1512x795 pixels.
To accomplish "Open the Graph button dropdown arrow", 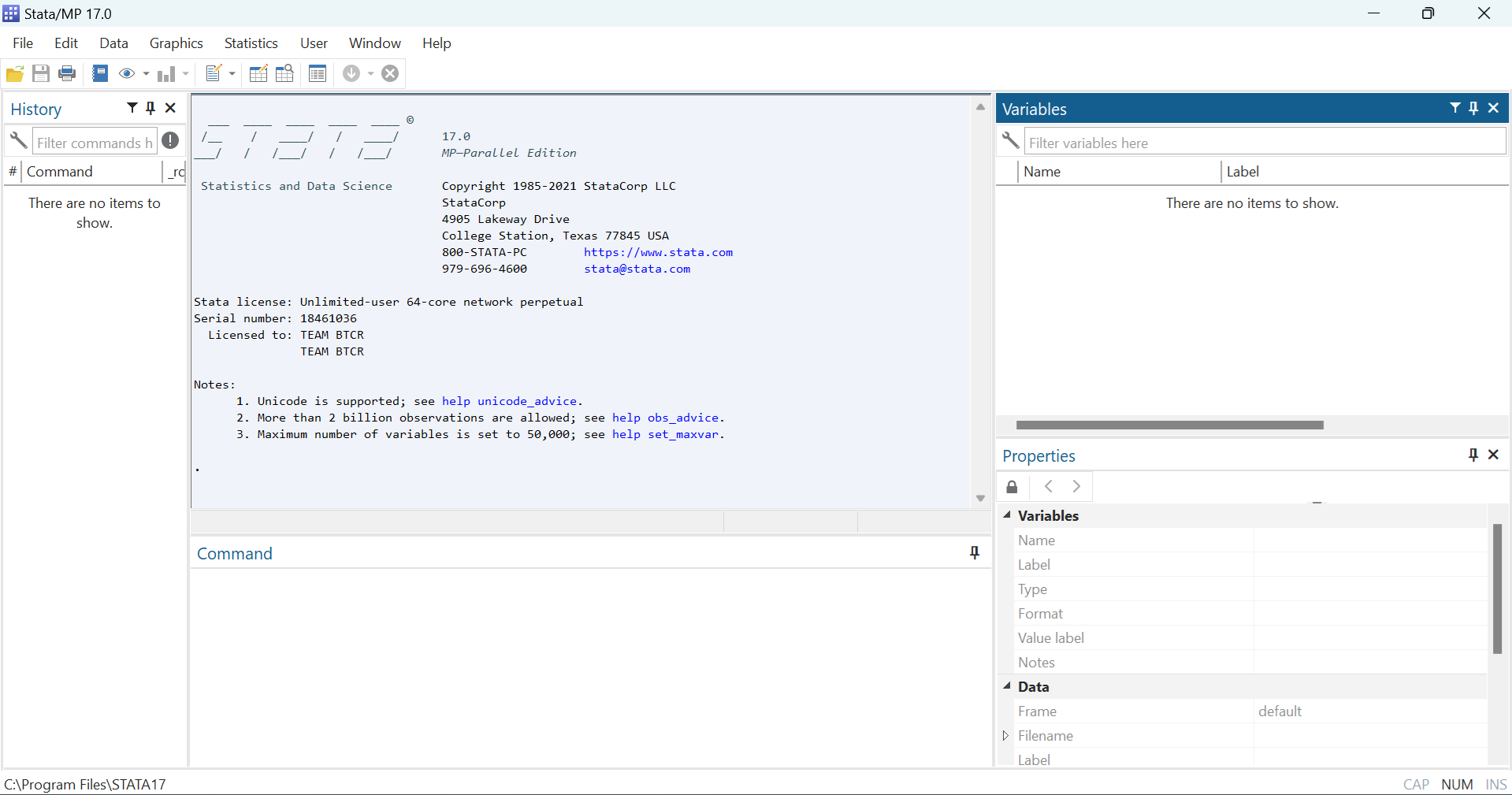I will pyautogui.click(x=185, y=73).
